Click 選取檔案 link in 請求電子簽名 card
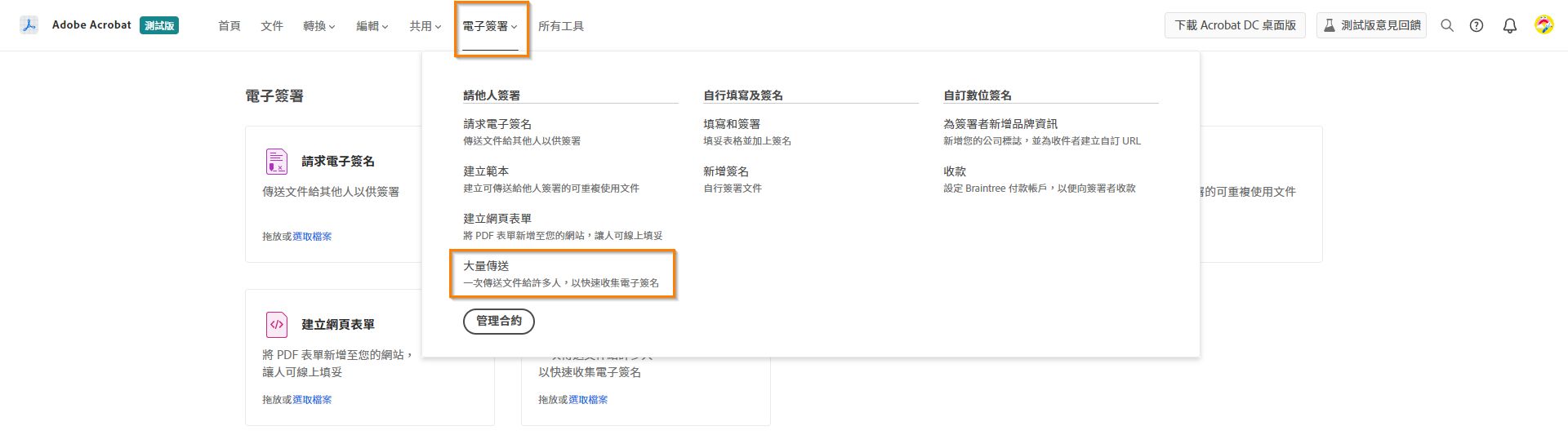Viewport: 1568px width, 444px height. tap(312, 237)
